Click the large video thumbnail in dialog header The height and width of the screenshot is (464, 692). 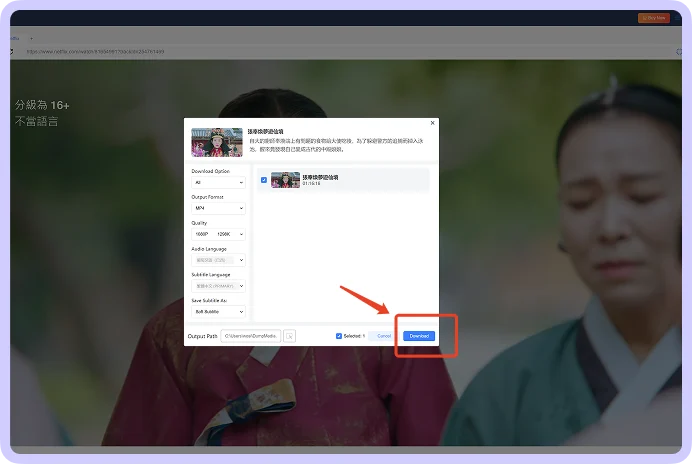coord(217,142)
